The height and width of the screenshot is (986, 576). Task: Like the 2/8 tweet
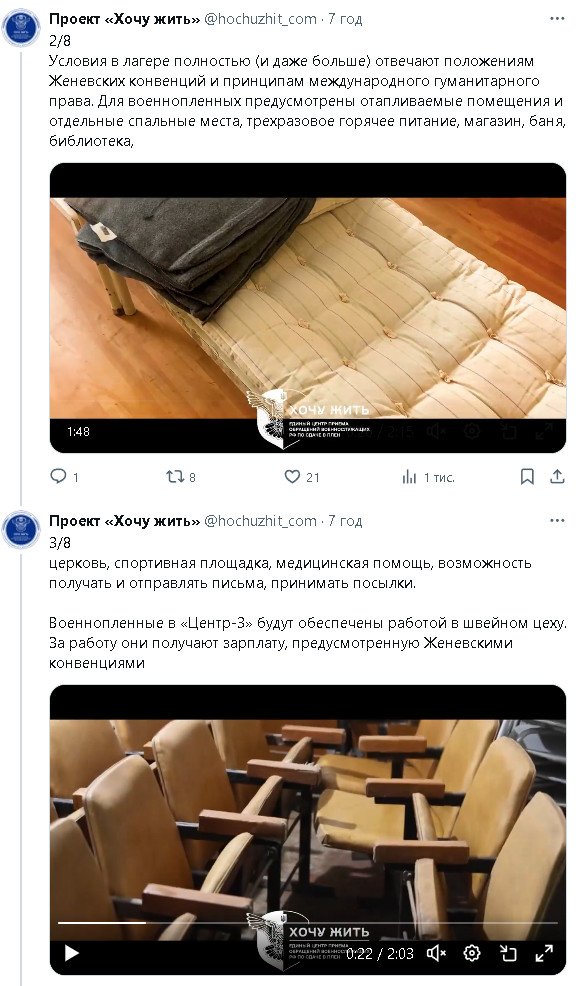point(292,477)
